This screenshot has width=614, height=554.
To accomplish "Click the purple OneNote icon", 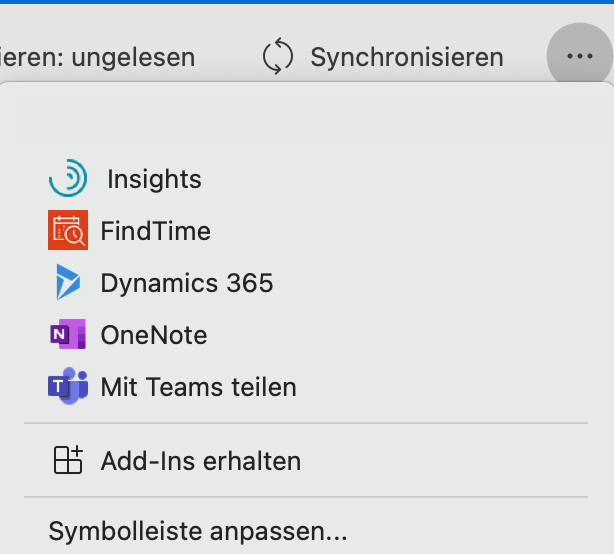I will point(68,334).
